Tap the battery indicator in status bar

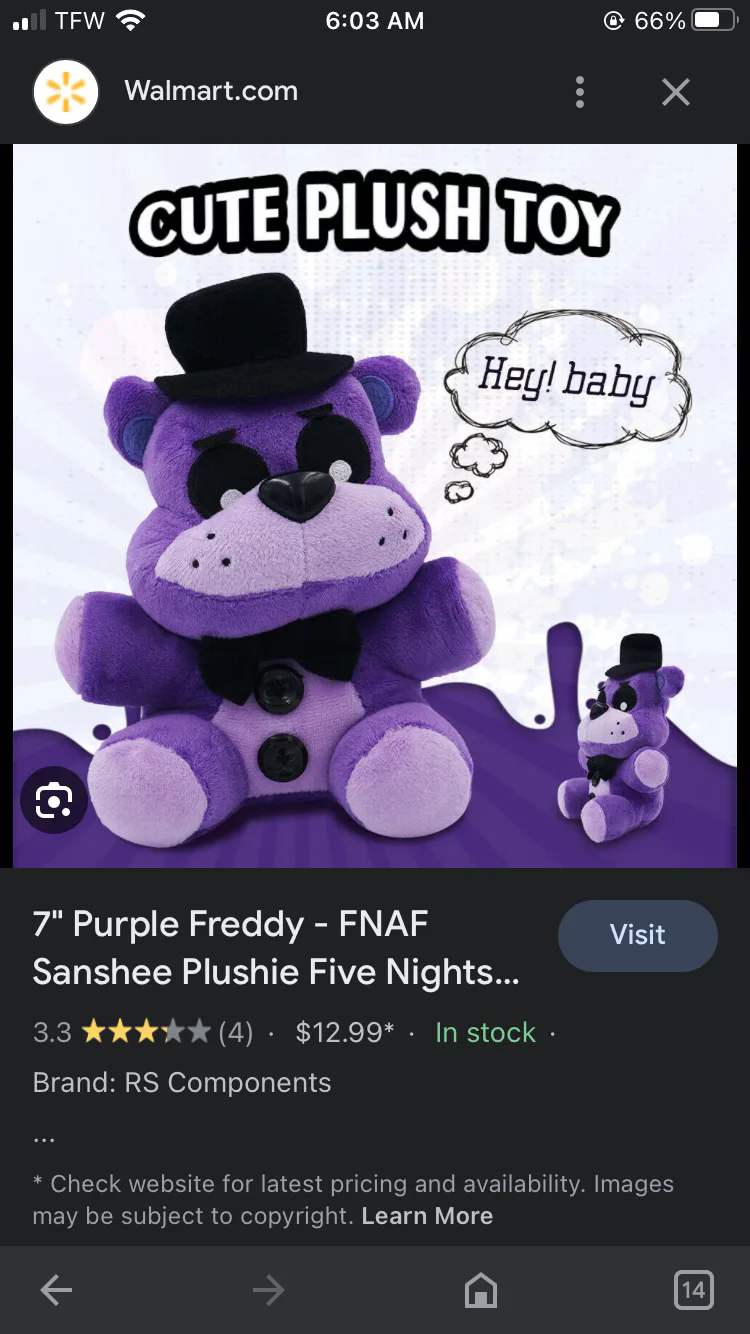(x=716, y=20)
